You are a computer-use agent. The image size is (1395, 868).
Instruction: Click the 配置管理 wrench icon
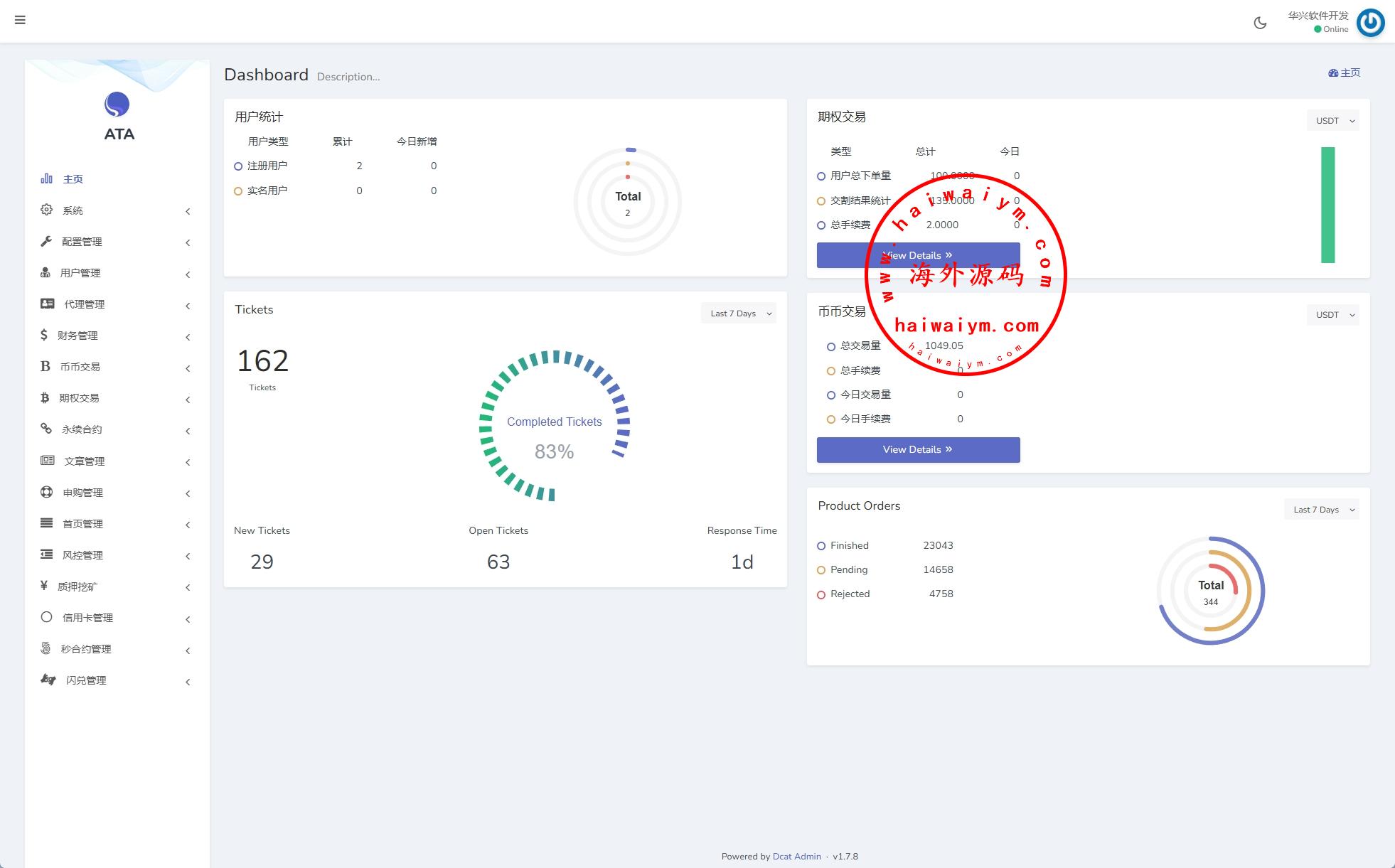[x=46, y=241]
